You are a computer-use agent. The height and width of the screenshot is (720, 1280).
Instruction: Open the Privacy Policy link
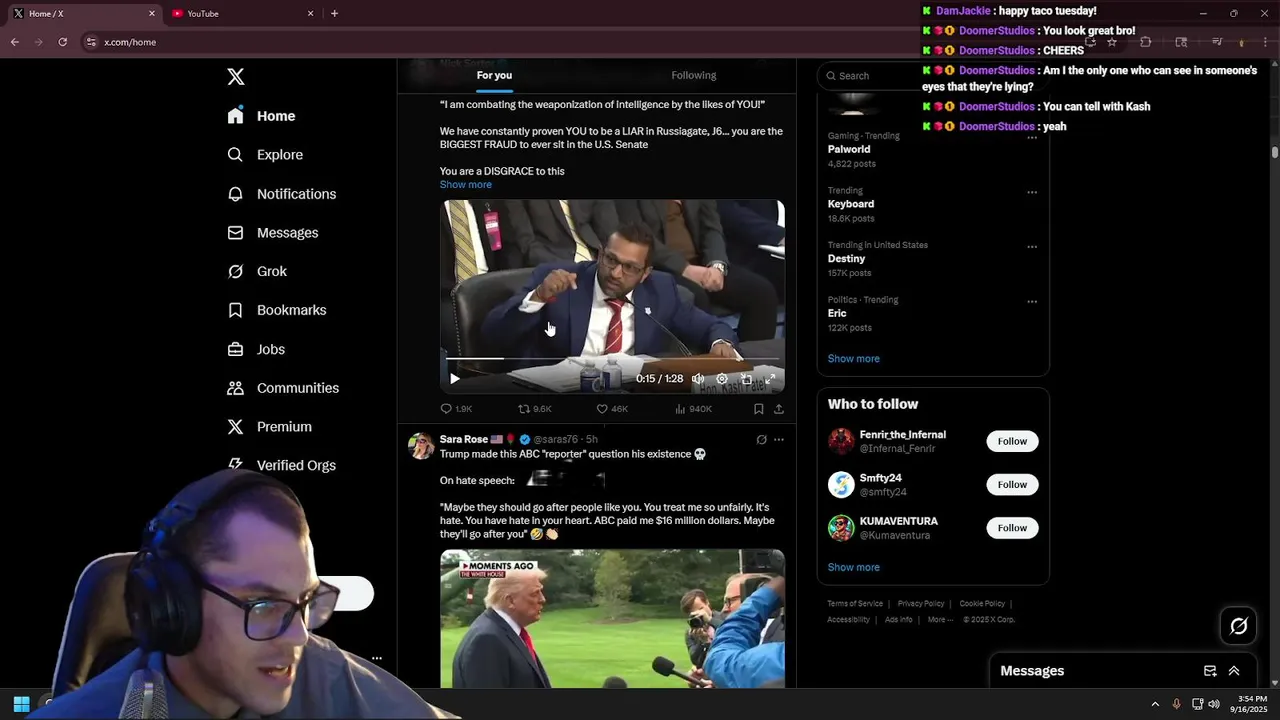(921, 604)
